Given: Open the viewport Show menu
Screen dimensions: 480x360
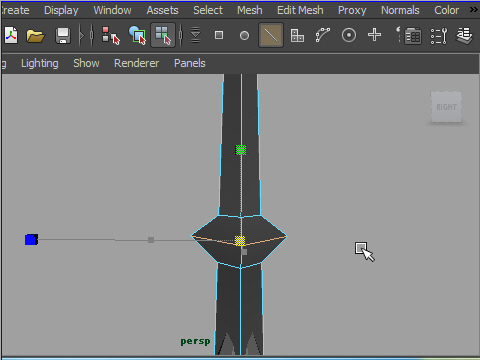Looking at the screenshot, I should point(86,63).
